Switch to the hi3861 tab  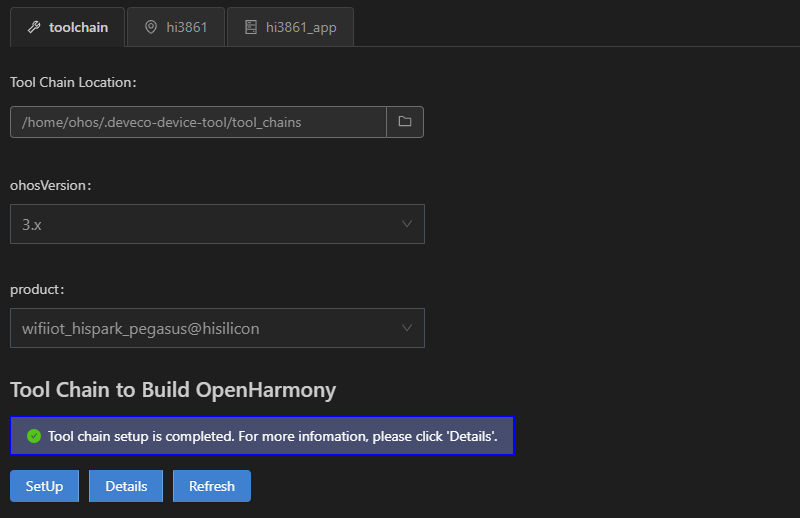176,27
